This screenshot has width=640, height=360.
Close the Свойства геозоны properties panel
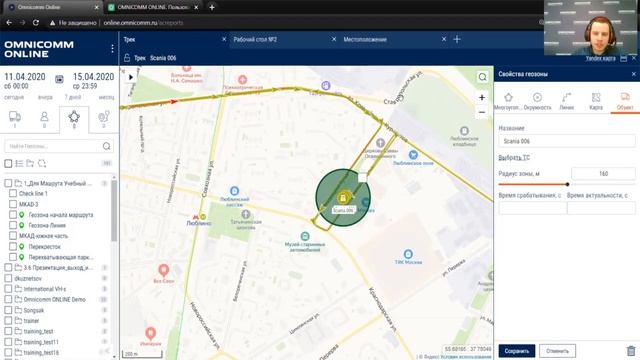pyautogui.click(x=633, y=74)
